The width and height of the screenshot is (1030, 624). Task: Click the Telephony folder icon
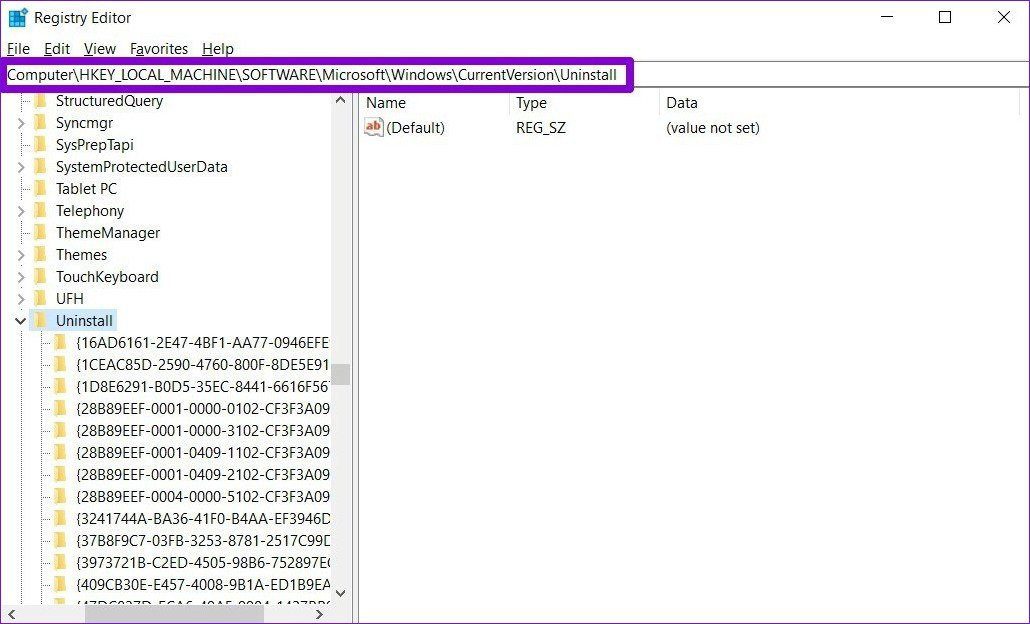tap(41, 211)
